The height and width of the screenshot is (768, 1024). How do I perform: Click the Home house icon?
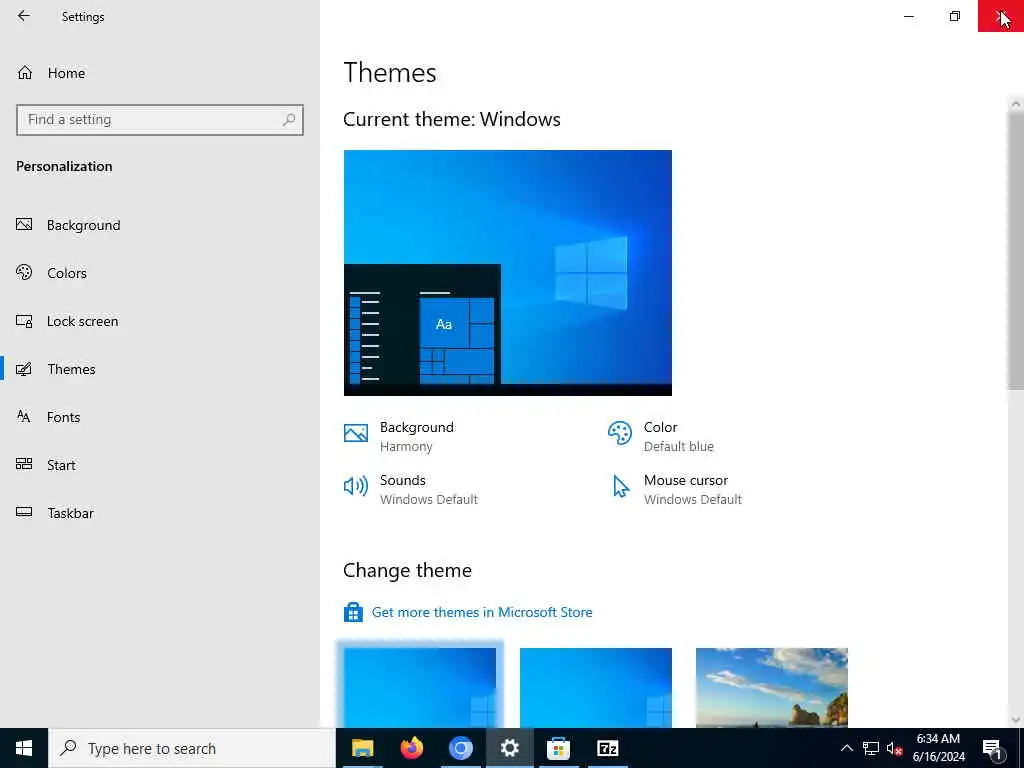point(25,72)
